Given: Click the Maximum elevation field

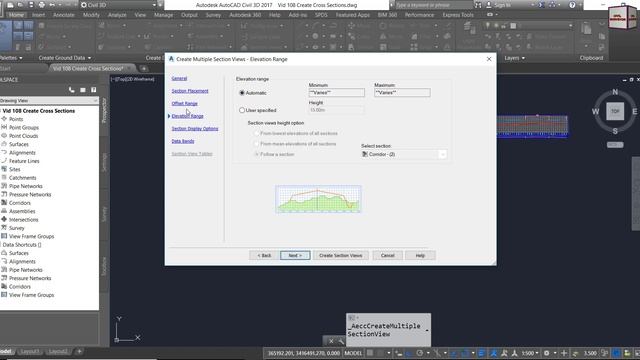Looking at the screenshot, I should (x=402, y=93).
